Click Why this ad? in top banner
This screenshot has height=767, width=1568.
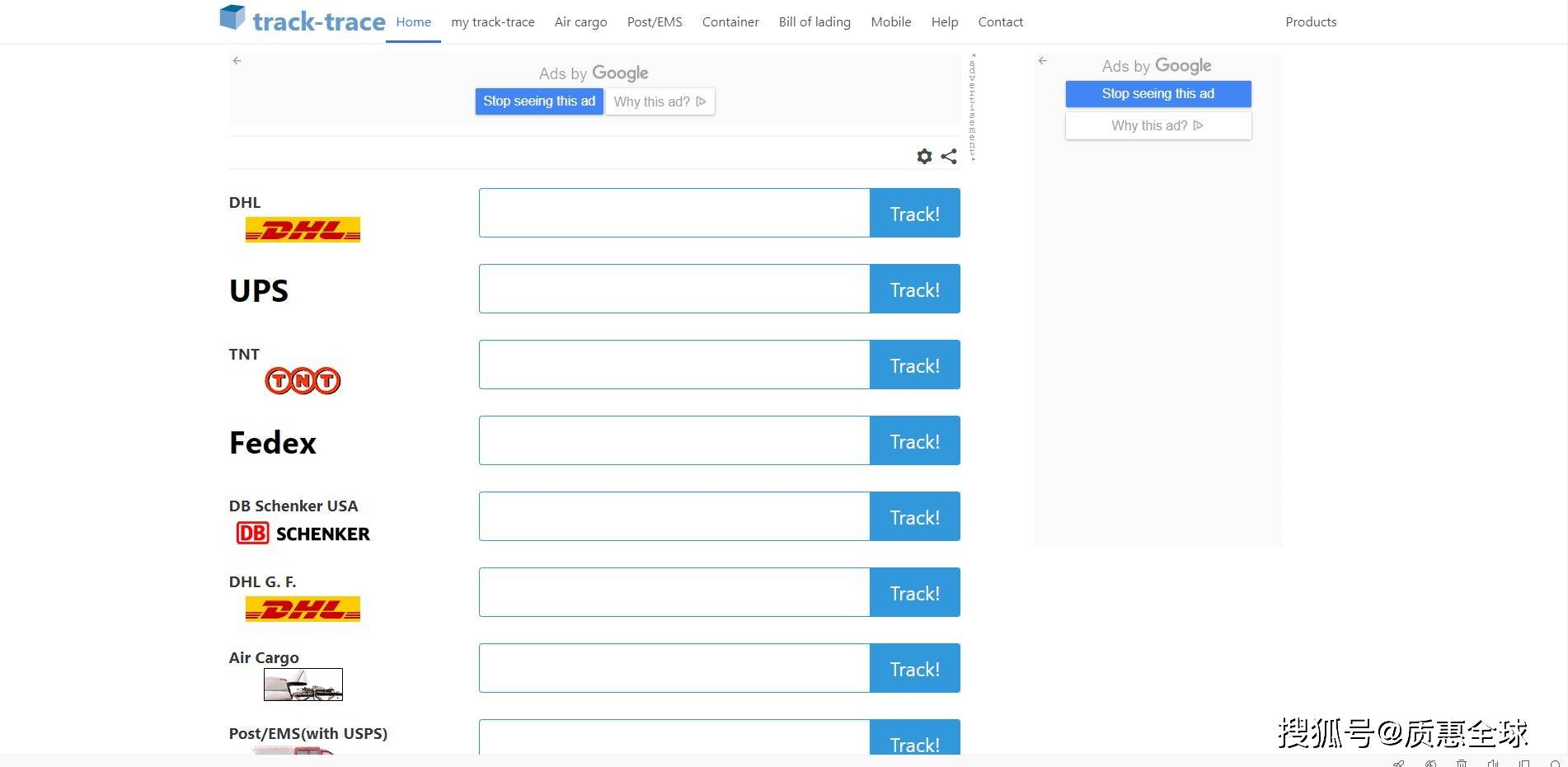660,101
